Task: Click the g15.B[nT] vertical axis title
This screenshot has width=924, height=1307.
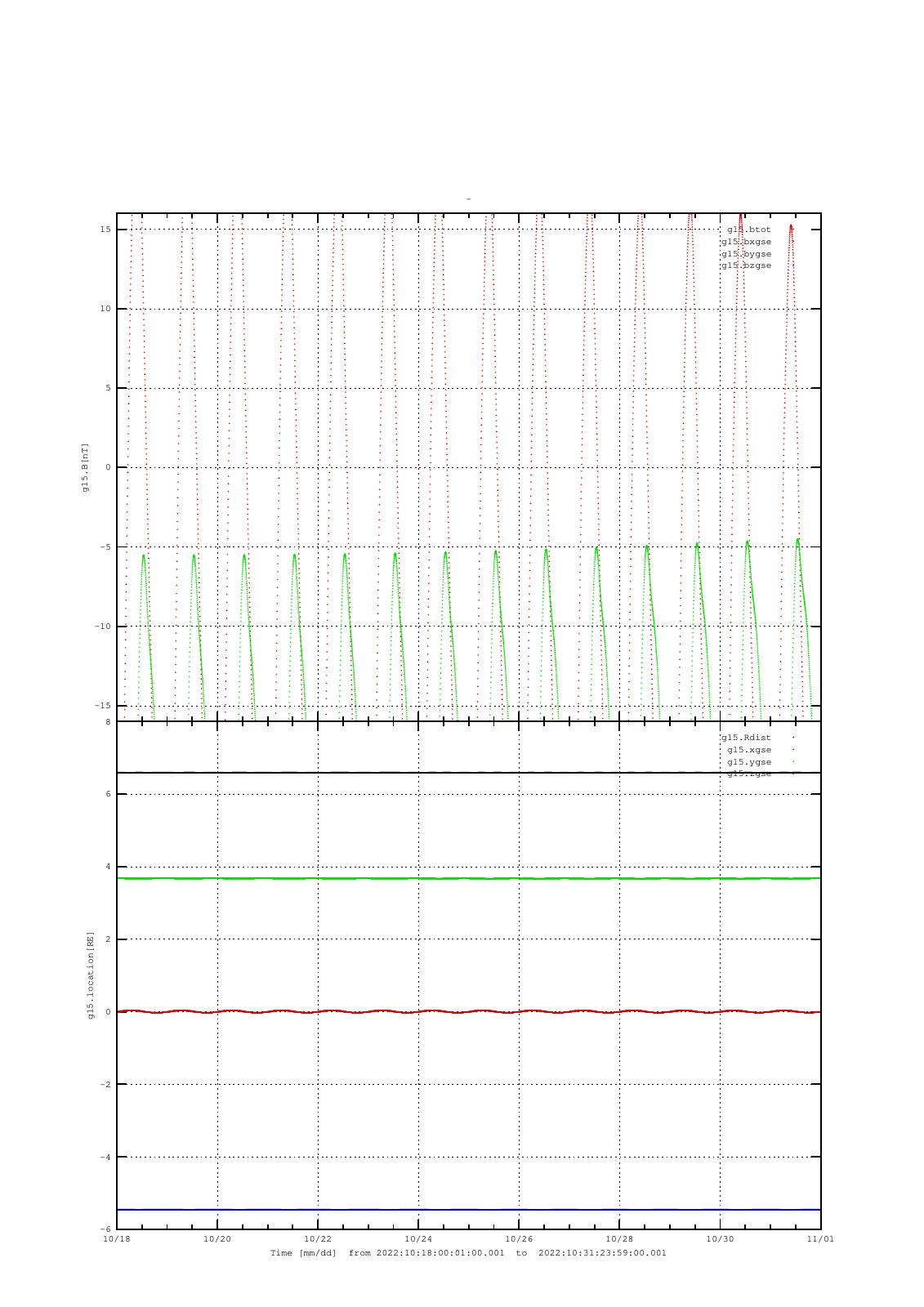Action: (x=85, y=467)
